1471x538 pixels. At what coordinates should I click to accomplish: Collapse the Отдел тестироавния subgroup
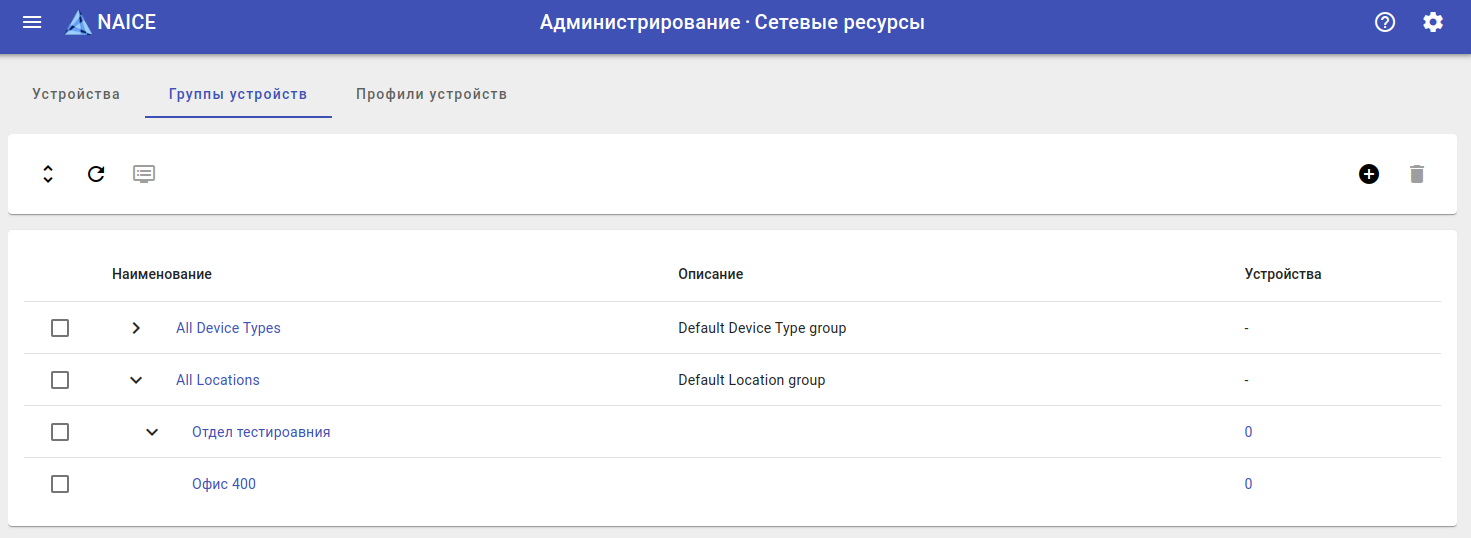tap(153, 432)
